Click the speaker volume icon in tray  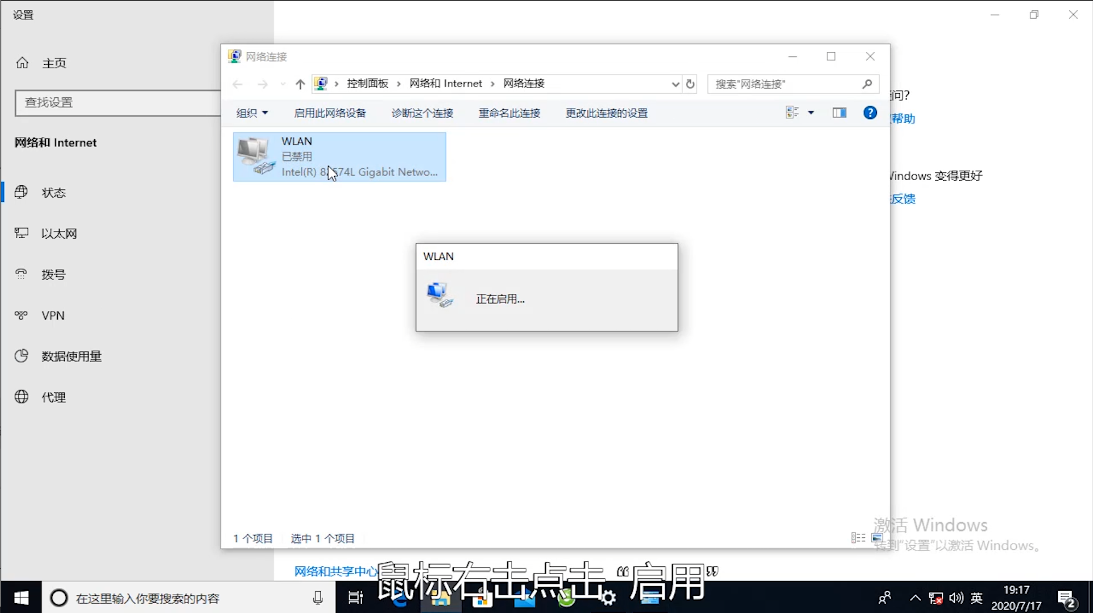coord(957,597)
